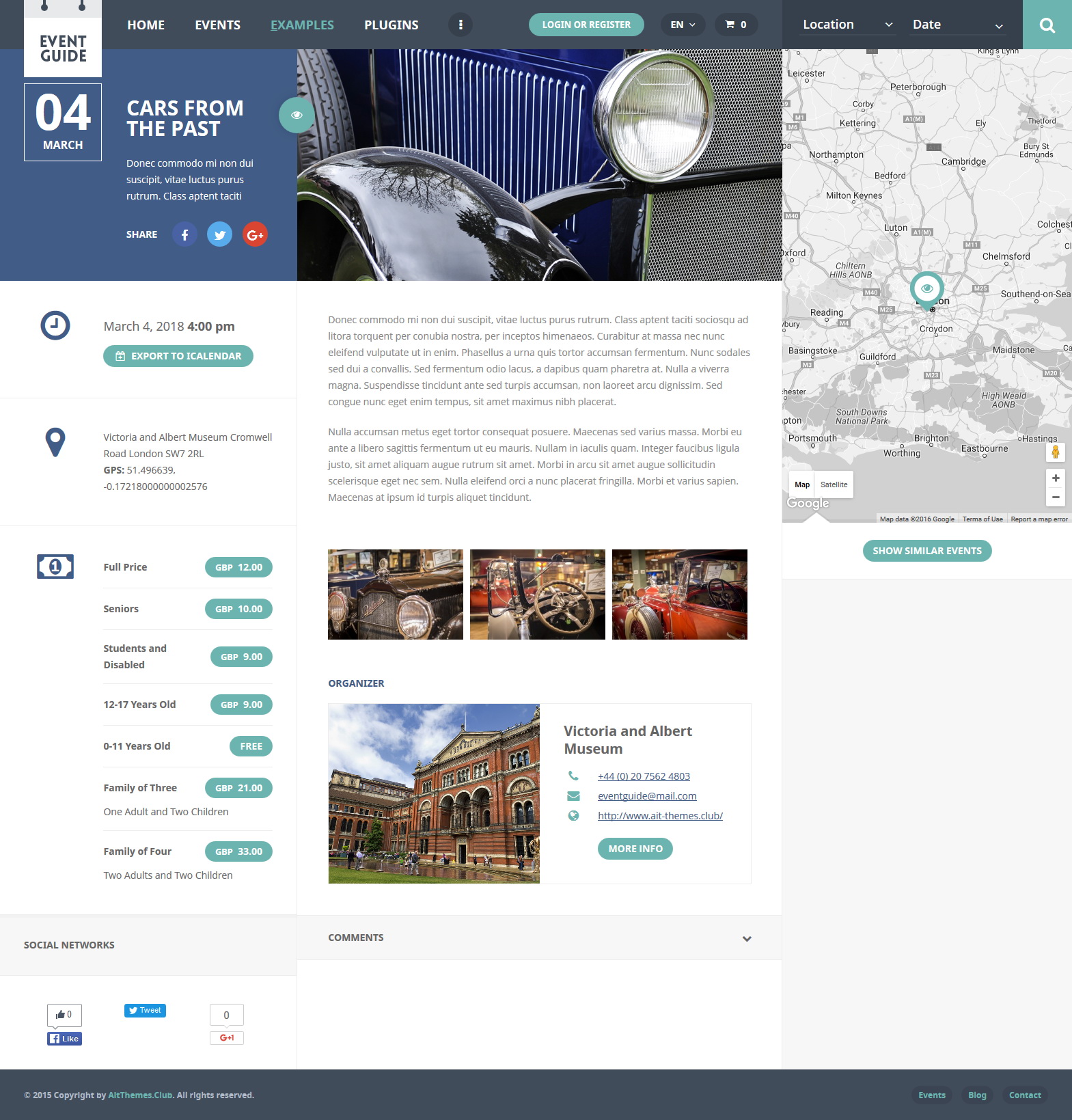The height and width of the screenshot is (1120, 1072).
Task: Zoom in on the map
Action: pos(1056,478)
